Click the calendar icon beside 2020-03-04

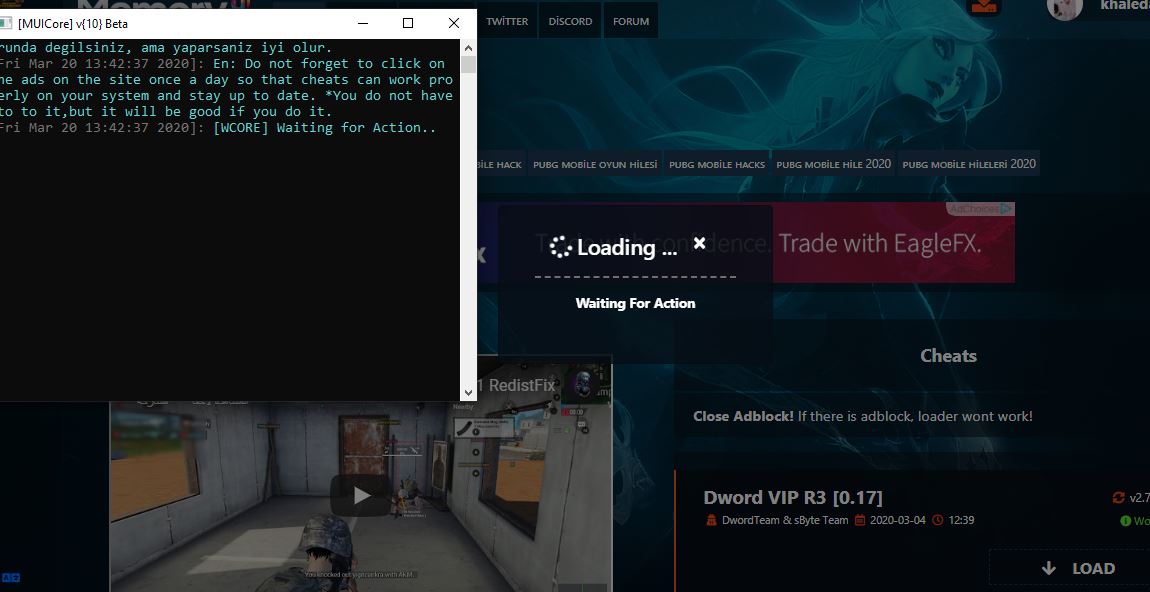[860, 520]
